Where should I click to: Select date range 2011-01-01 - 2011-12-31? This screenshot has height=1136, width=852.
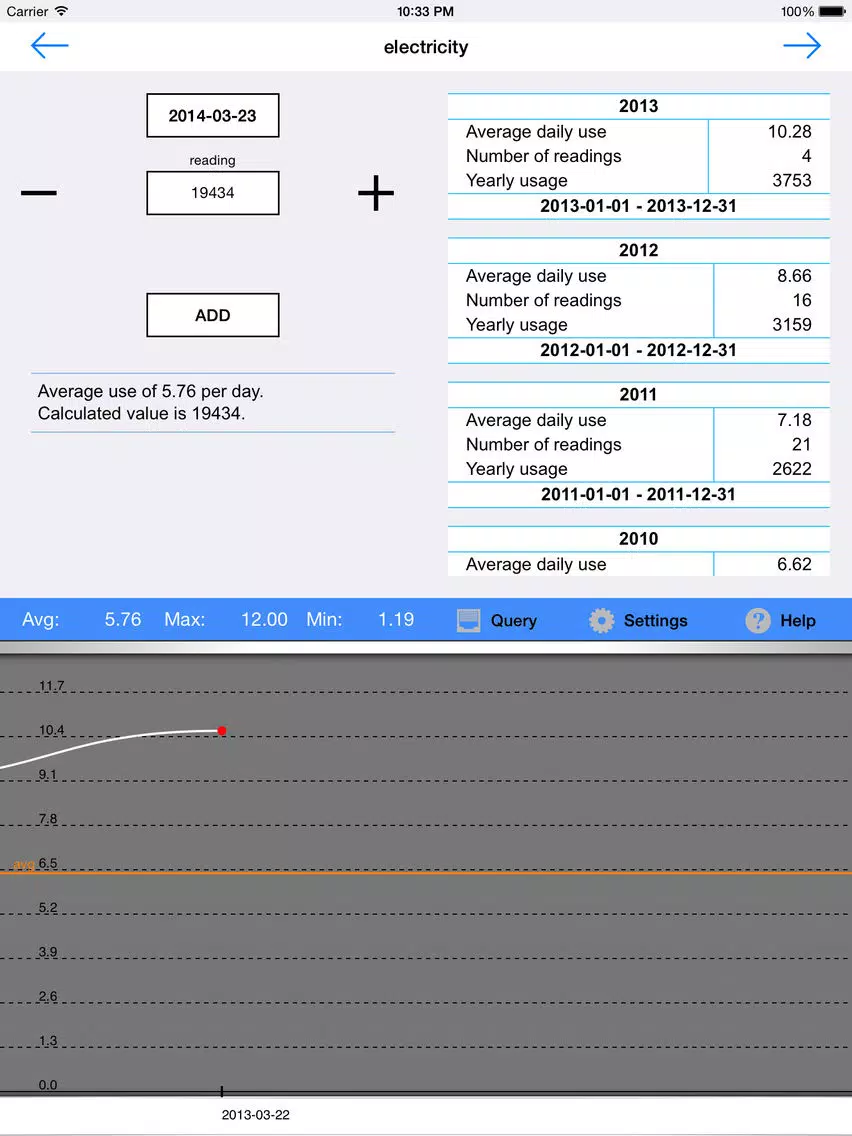click(638, 494)
